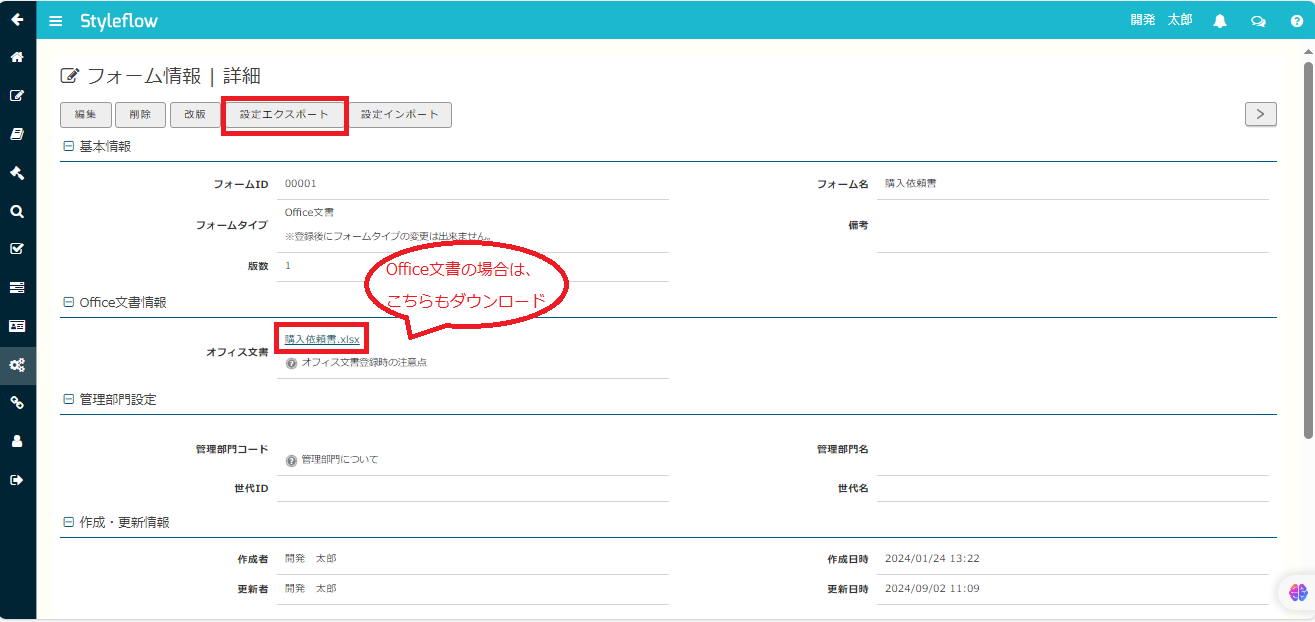
Task: Open the hamburger menu beside Styleflow
Action: tap(56, 21)
